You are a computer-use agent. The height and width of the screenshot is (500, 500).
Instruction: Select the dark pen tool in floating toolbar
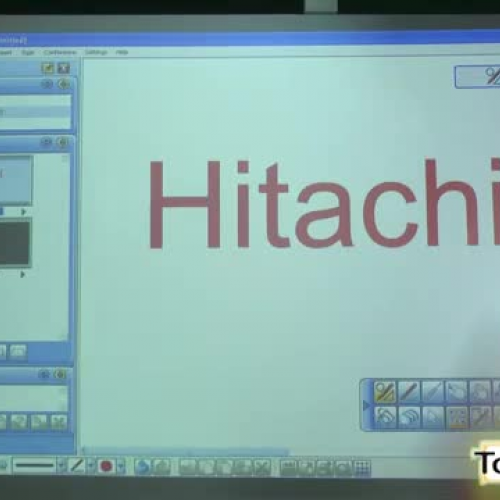point(409,391)
